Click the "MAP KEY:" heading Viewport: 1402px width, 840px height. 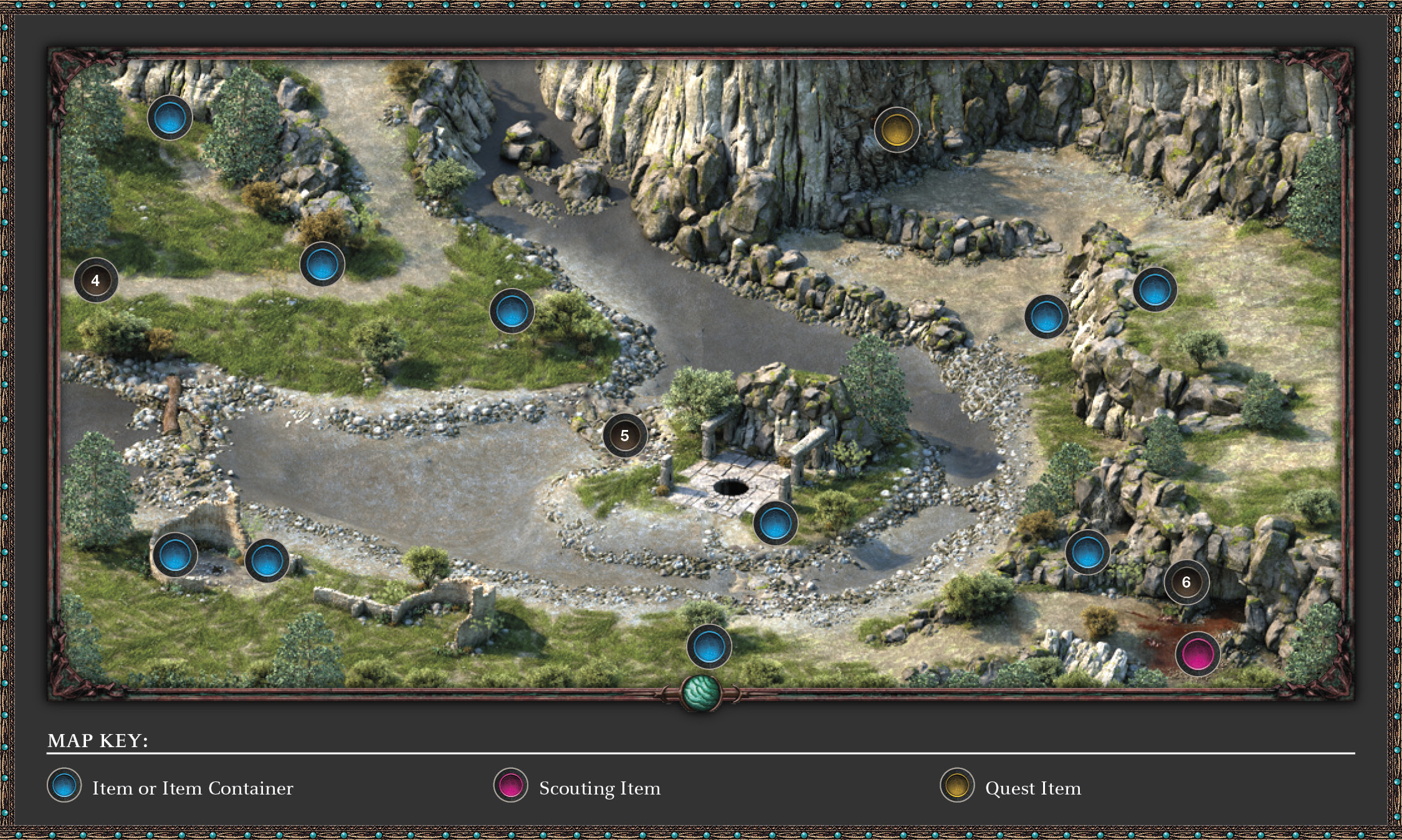click(x=98, y=740)
